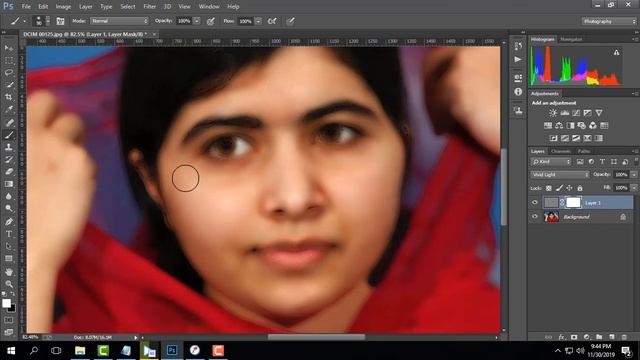Select the Clone Stamp tool

click(9, 147)
